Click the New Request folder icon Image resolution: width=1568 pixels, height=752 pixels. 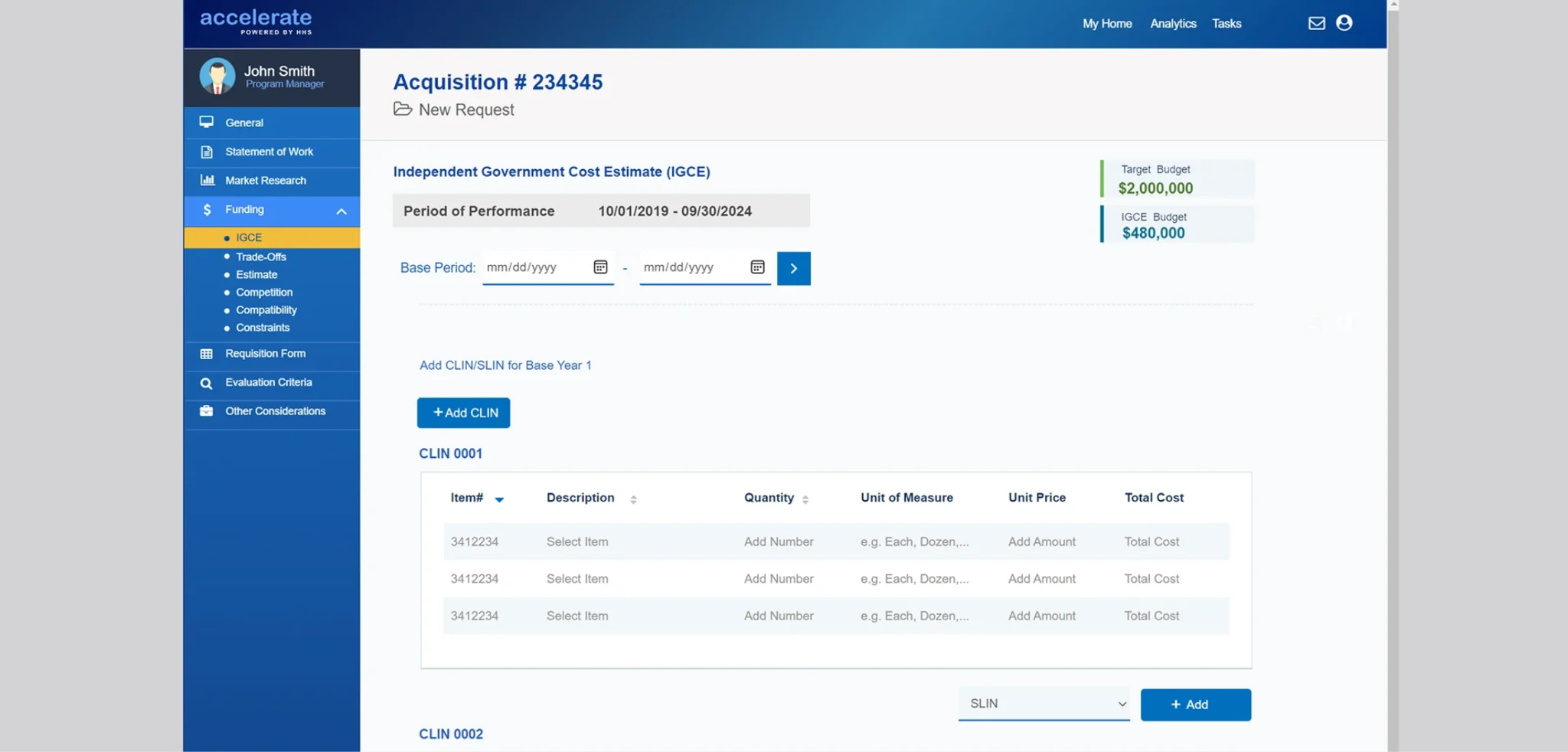[403, 109]
